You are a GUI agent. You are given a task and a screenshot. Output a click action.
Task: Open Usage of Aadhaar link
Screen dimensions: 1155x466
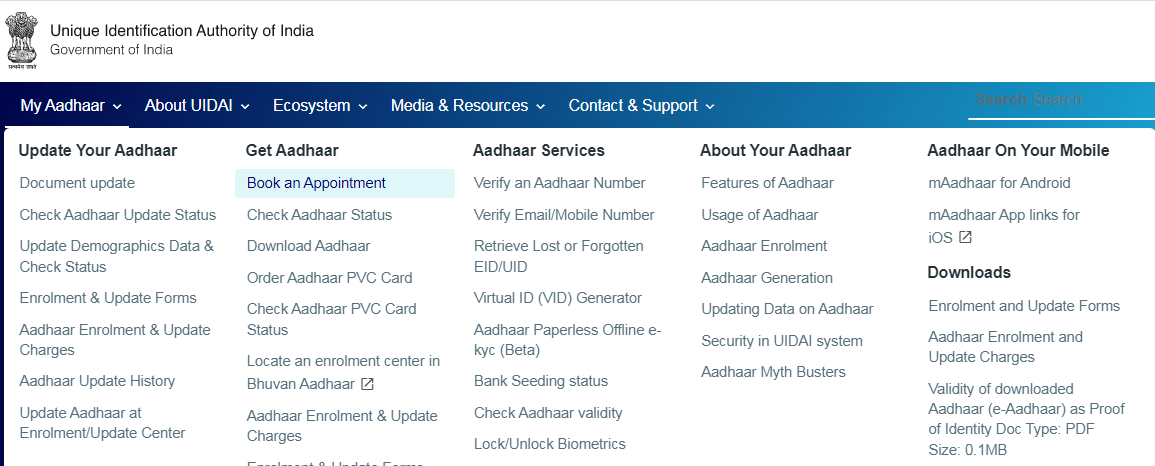coord(759,215)
